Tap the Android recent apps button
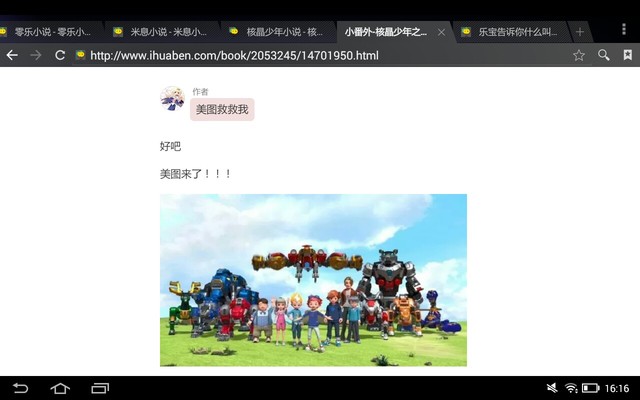 100,388
